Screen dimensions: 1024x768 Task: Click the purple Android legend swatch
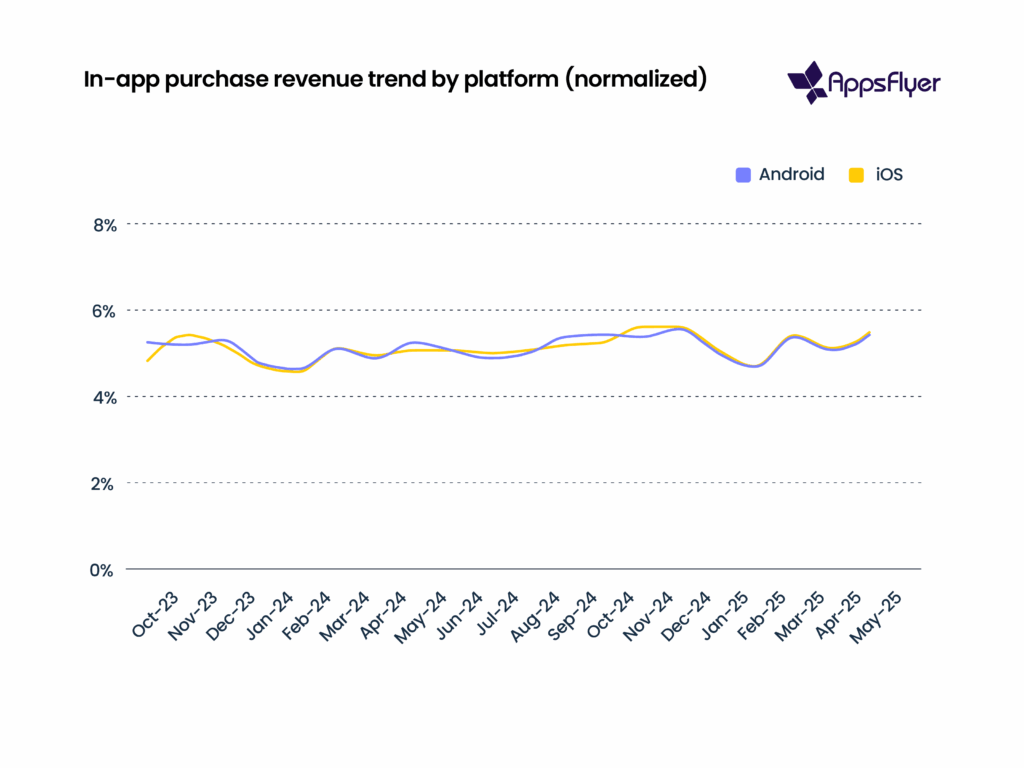[x=743, y=174]
